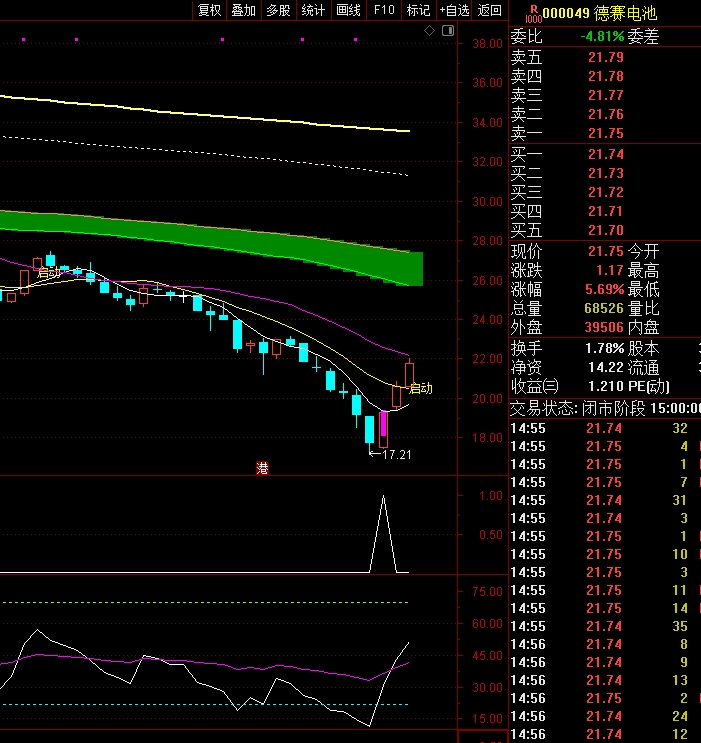Click the 75.00 indicator axis label
This screenshot has height=743, width=701.
coord(487,591)
